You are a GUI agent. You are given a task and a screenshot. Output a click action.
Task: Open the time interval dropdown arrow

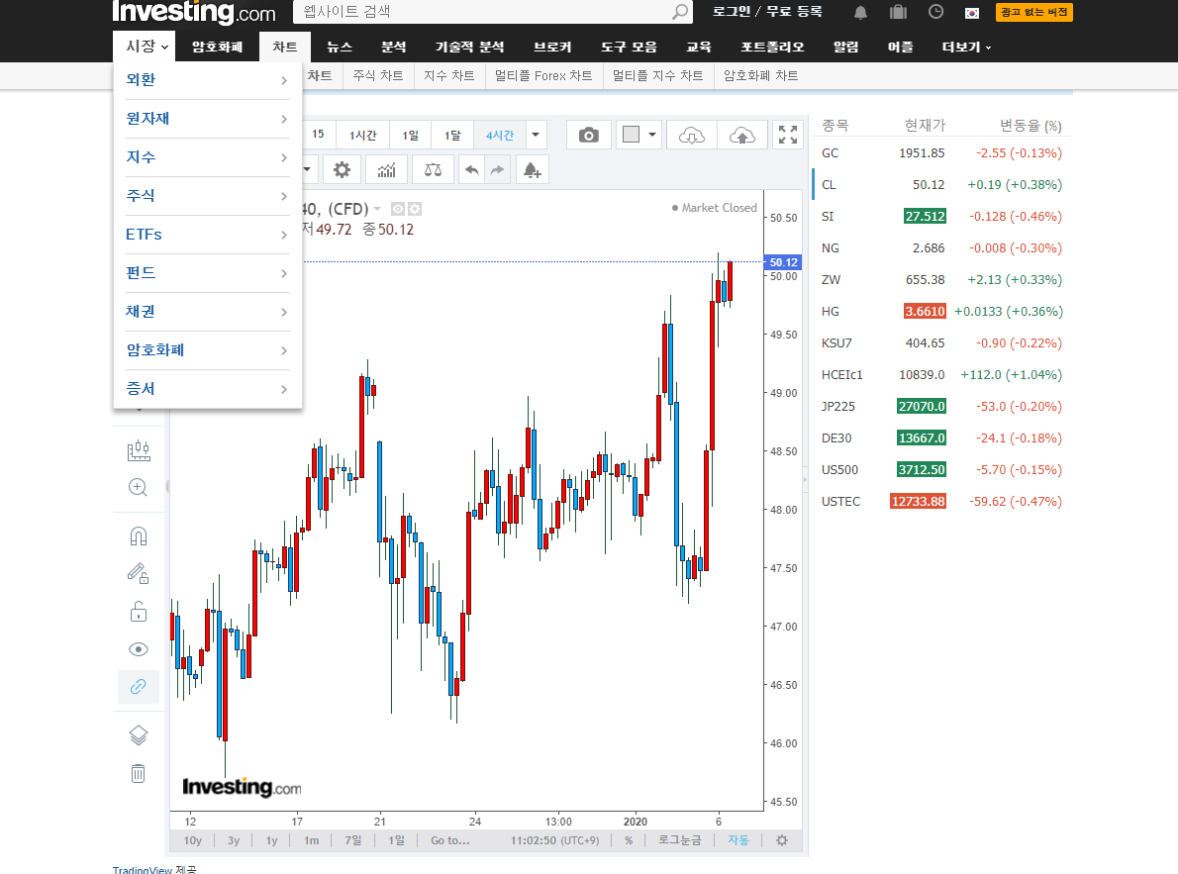[536, 135]
